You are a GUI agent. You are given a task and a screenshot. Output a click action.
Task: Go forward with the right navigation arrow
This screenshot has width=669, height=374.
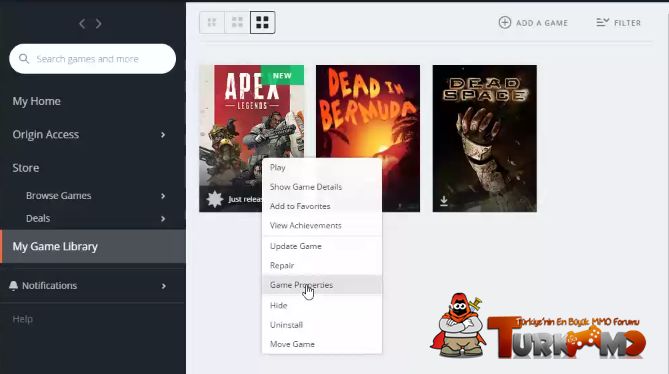[x=99, y=24]
